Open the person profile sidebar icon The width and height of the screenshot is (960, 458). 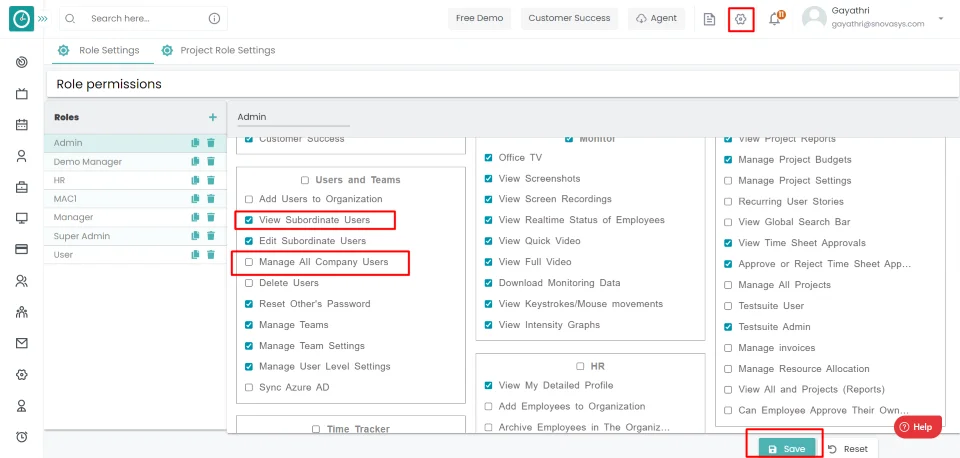coord(22,156)
